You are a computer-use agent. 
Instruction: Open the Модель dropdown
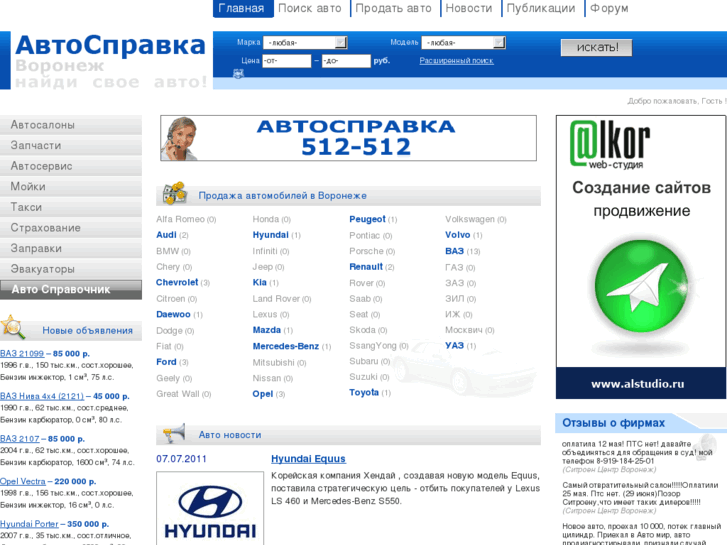(x=463, y=43)
